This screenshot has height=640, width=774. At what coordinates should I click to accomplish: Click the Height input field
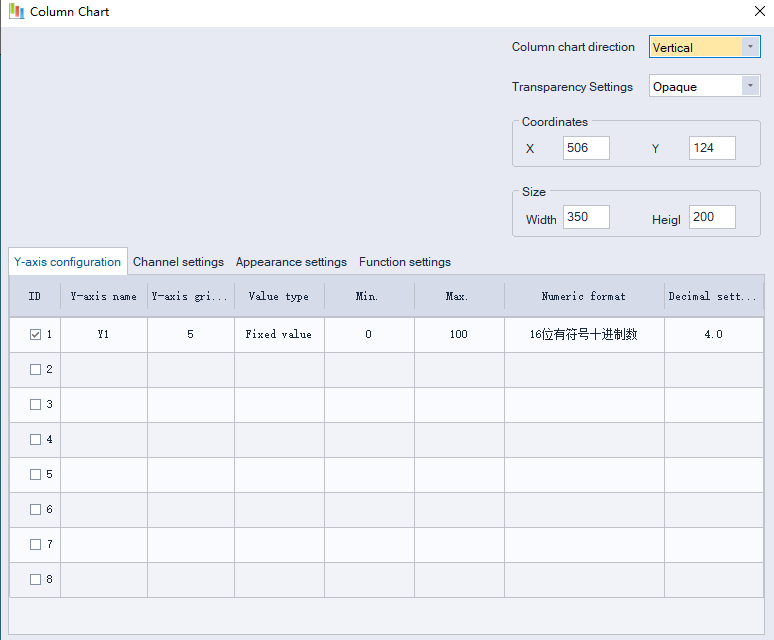(x=712, y=217)
